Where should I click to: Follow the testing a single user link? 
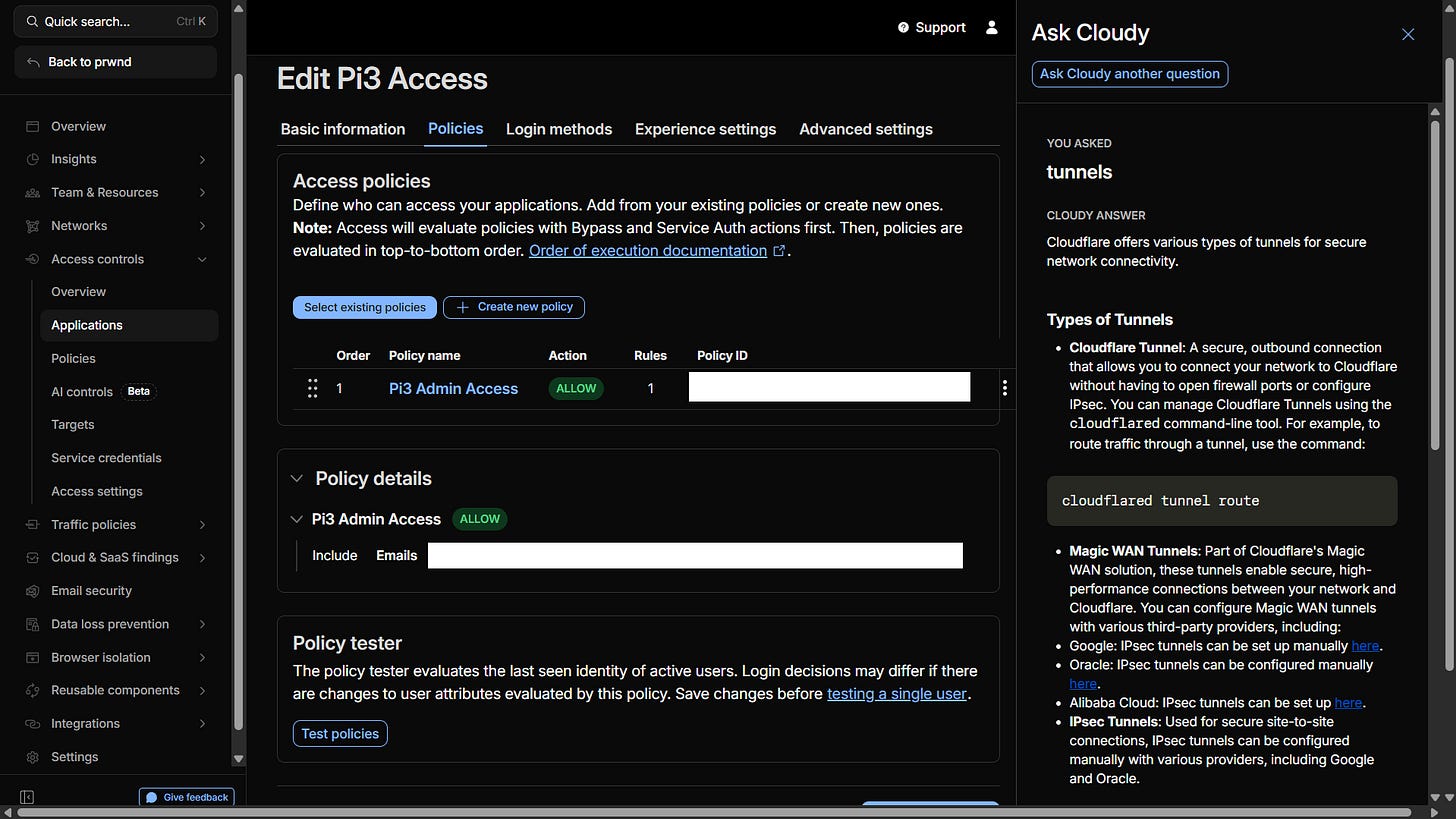pos(897,693)
